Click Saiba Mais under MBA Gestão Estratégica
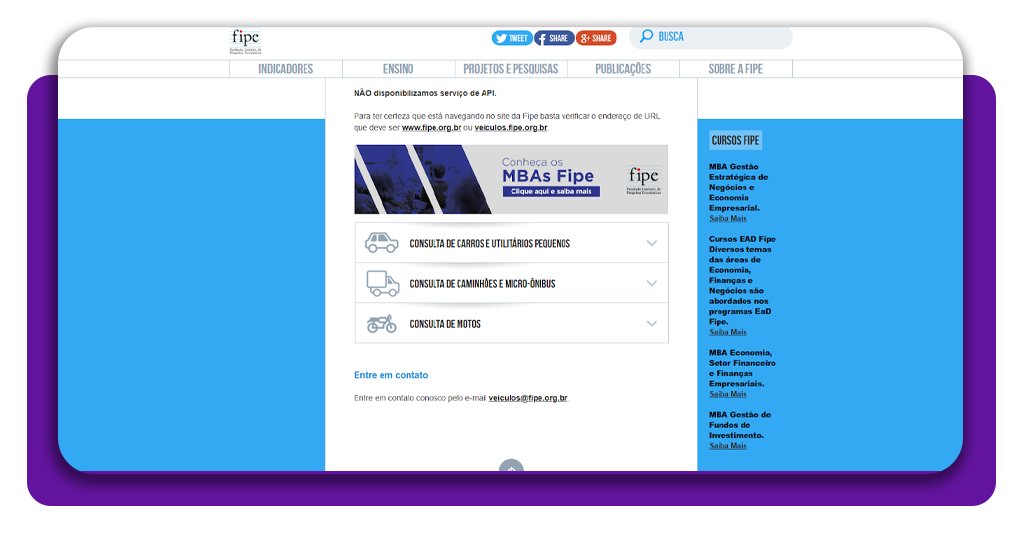Viewport: 1024px width, 536px height. (x=728, y=218)
